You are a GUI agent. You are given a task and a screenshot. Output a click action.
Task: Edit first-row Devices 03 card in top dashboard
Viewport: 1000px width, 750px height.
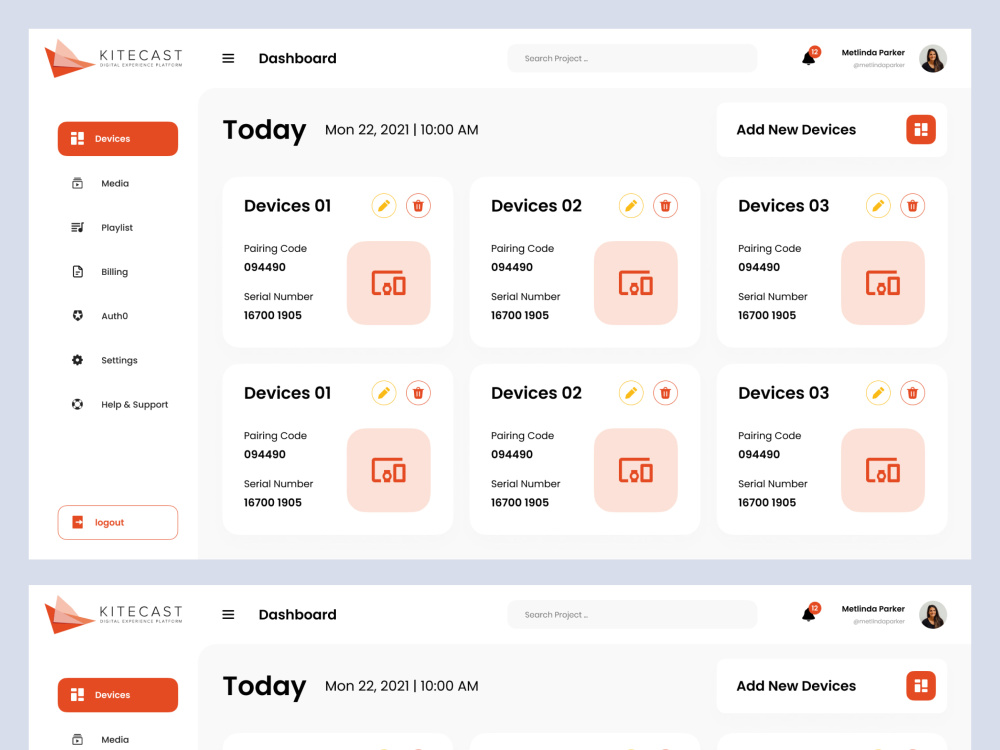pos(878,206)
